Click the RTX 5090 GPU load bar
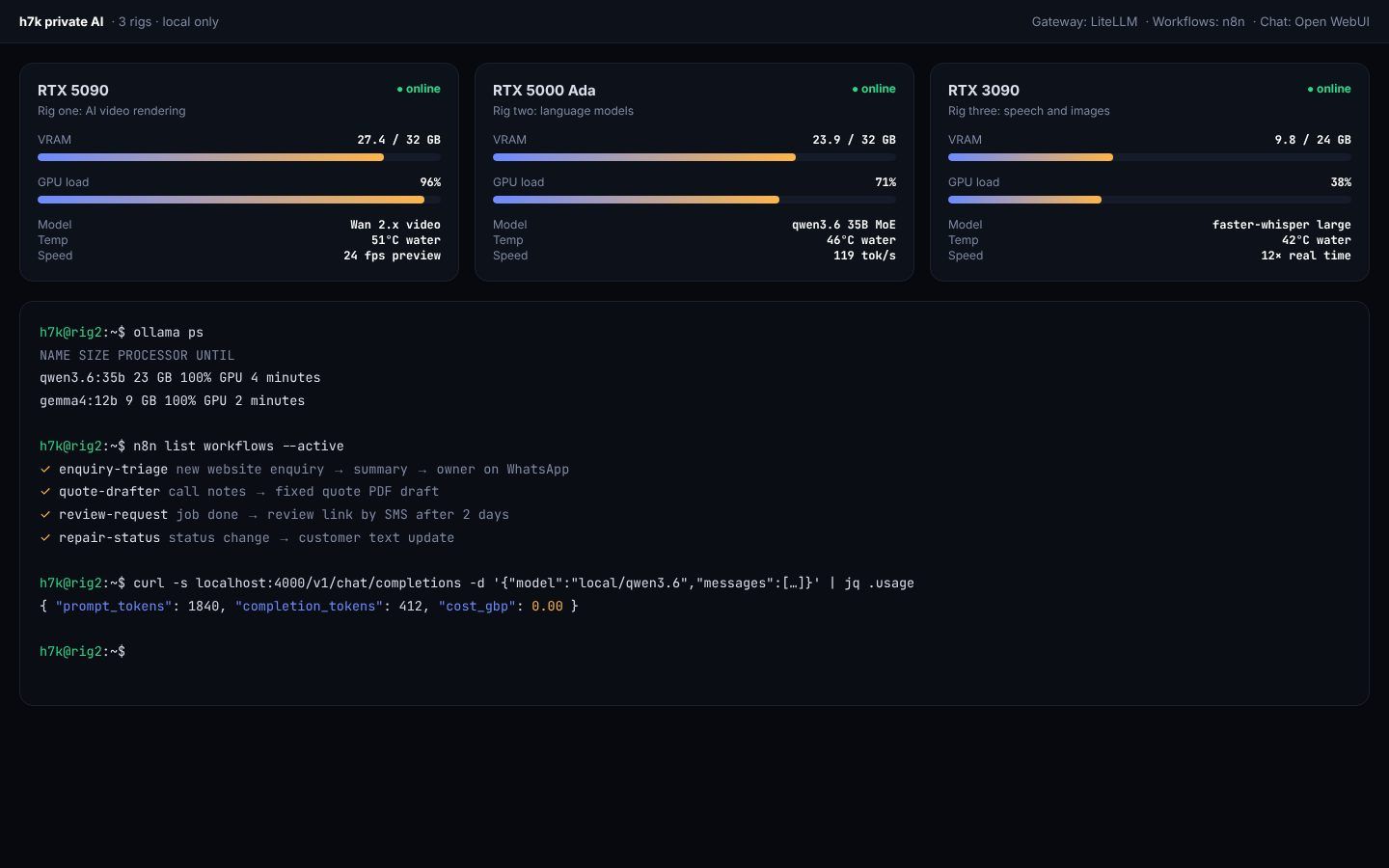1389x868 pixels. [239, 200]
